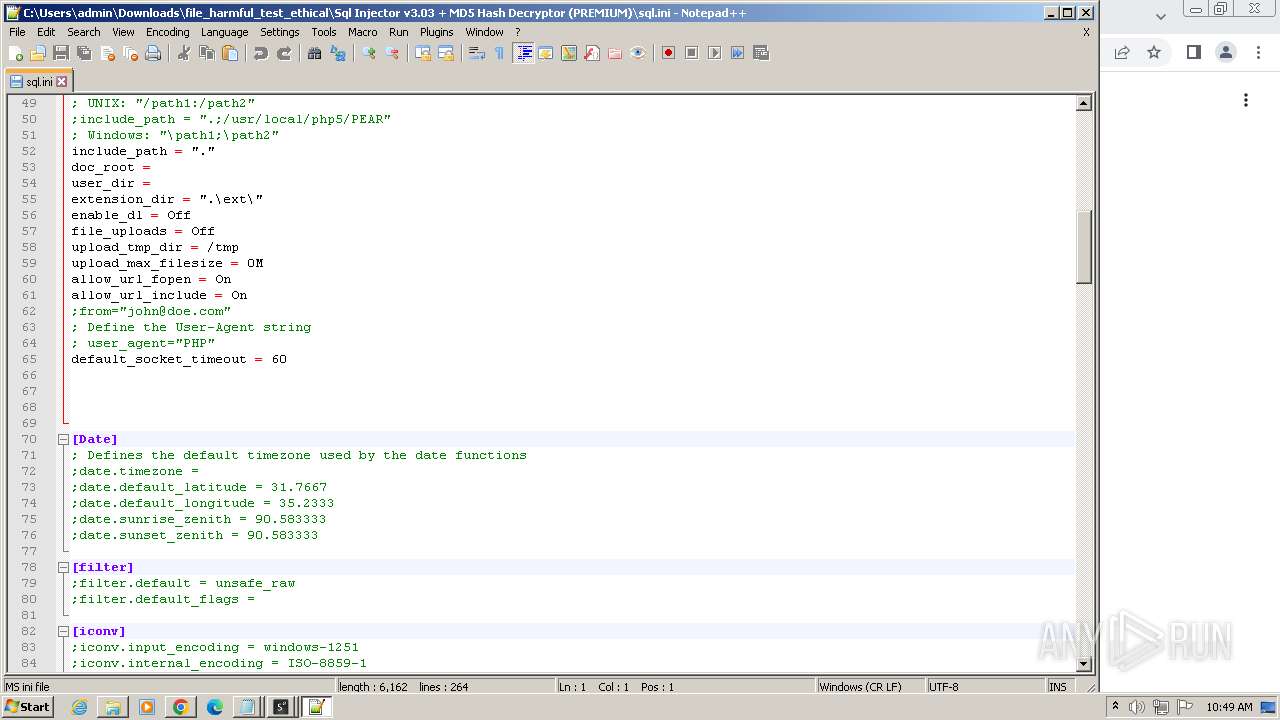Viewport: 1280px width, 720px height.
Task: Open the Encoding menu
Action: point(167,32)
